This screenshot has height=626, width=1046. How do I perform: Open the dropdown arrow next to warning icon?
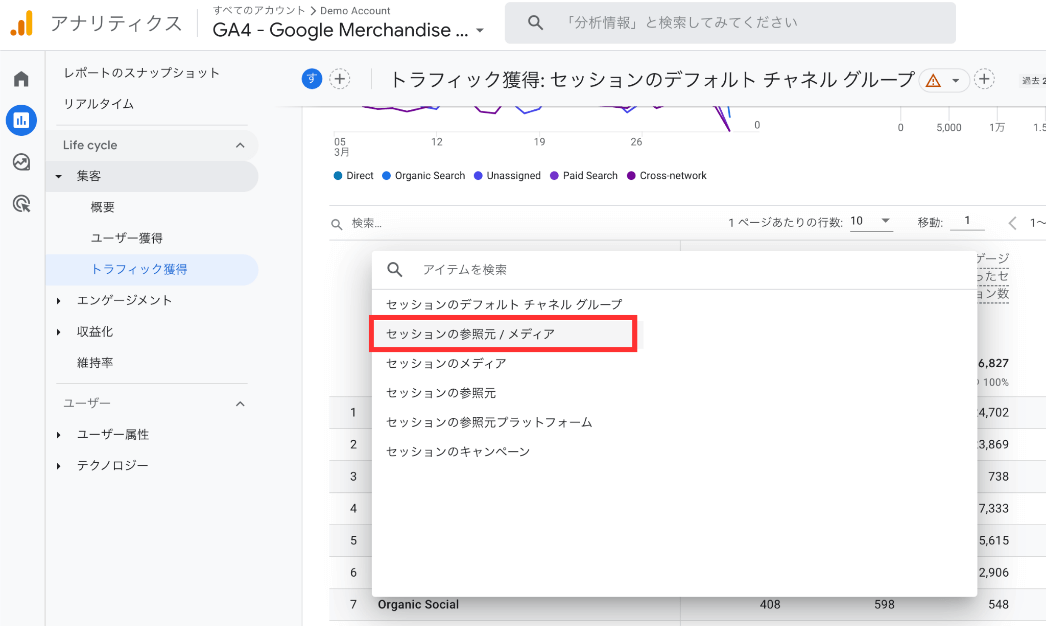click(956, 81)
